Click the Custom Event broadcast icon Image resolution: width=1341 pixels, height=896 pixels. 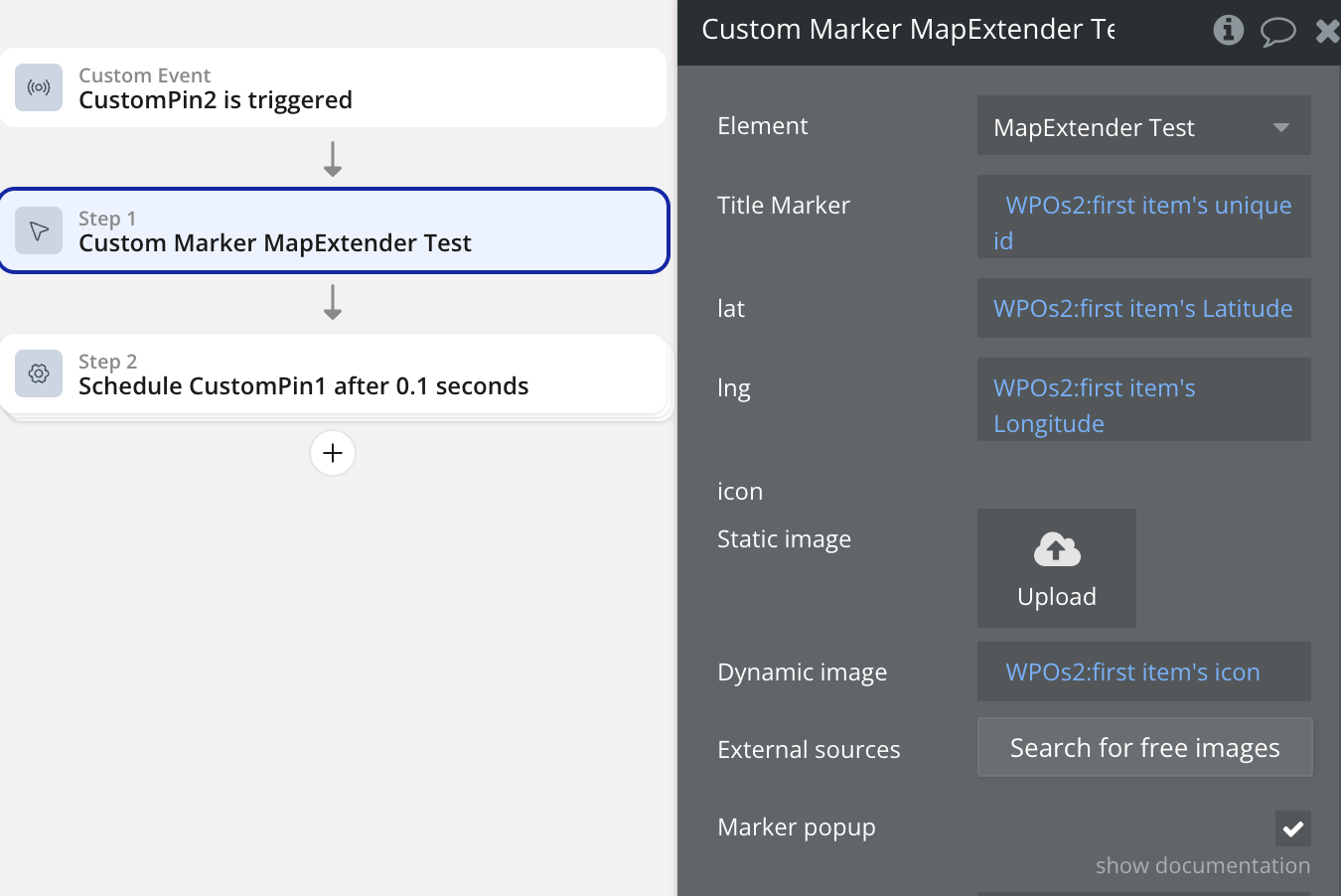[39, 87]
